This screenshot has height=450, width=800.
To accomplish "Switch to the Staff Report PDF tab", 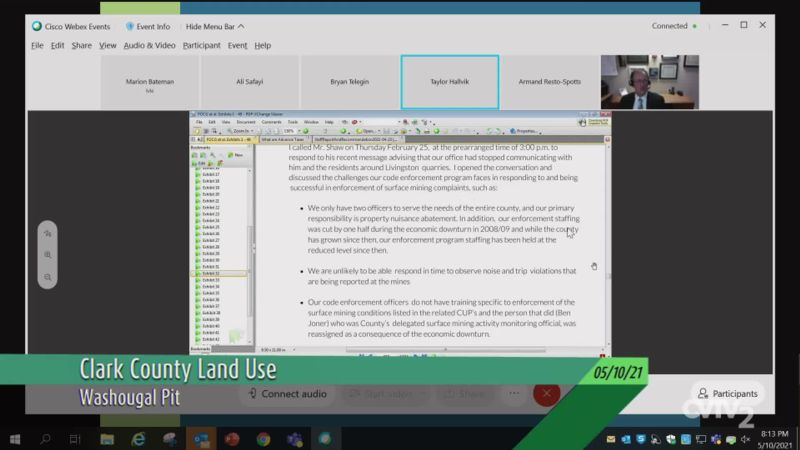I will click(x=356, y=139).
